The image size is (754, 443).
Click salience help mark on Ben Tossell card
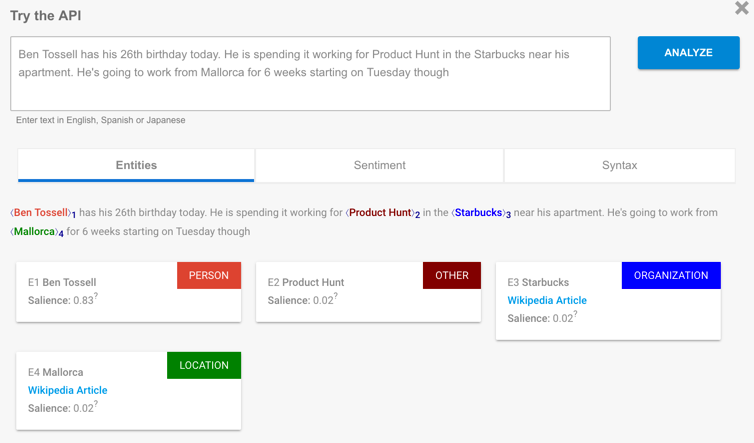click(96, 296)
